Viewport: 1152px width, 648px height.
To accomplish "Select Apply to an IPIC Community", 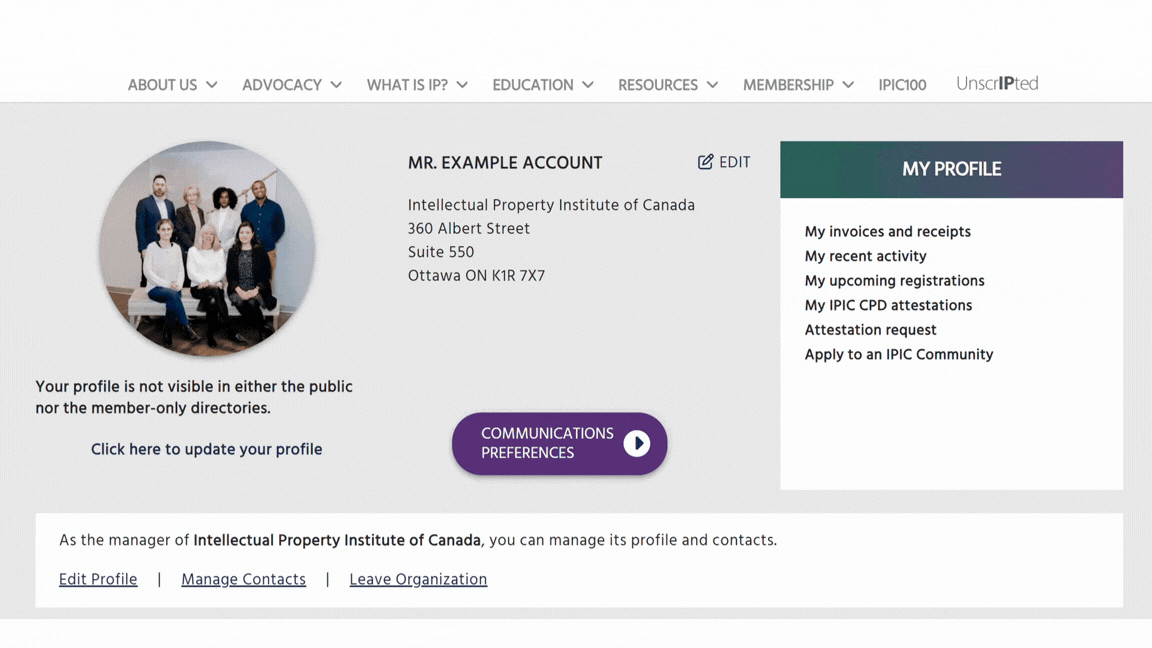I will click(898, 354).
